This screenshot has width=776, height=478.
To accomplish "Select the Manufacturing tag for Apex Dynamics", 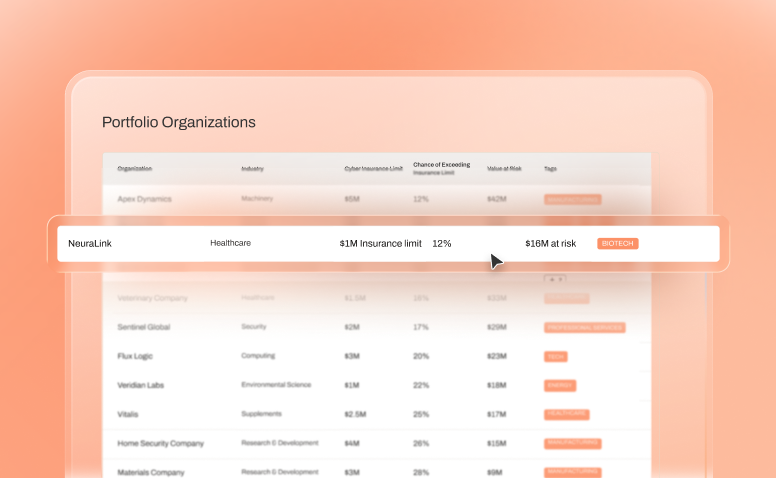I will [x=572, y=199].
